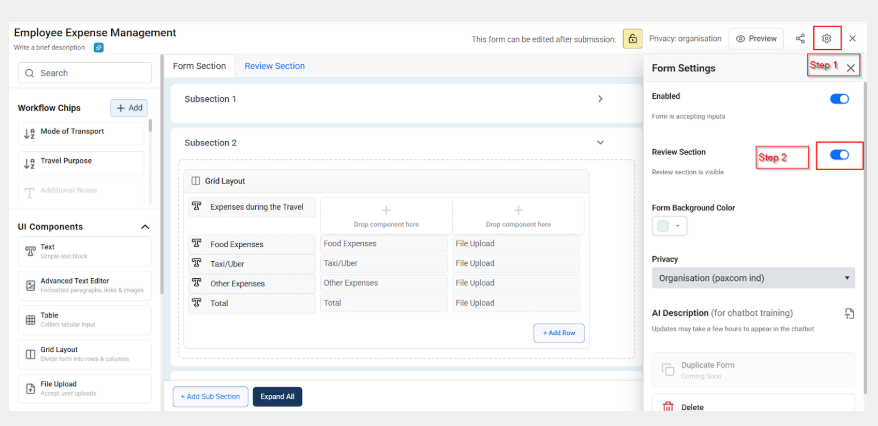Select the File Upload component icon

click(x=30, y=388)
